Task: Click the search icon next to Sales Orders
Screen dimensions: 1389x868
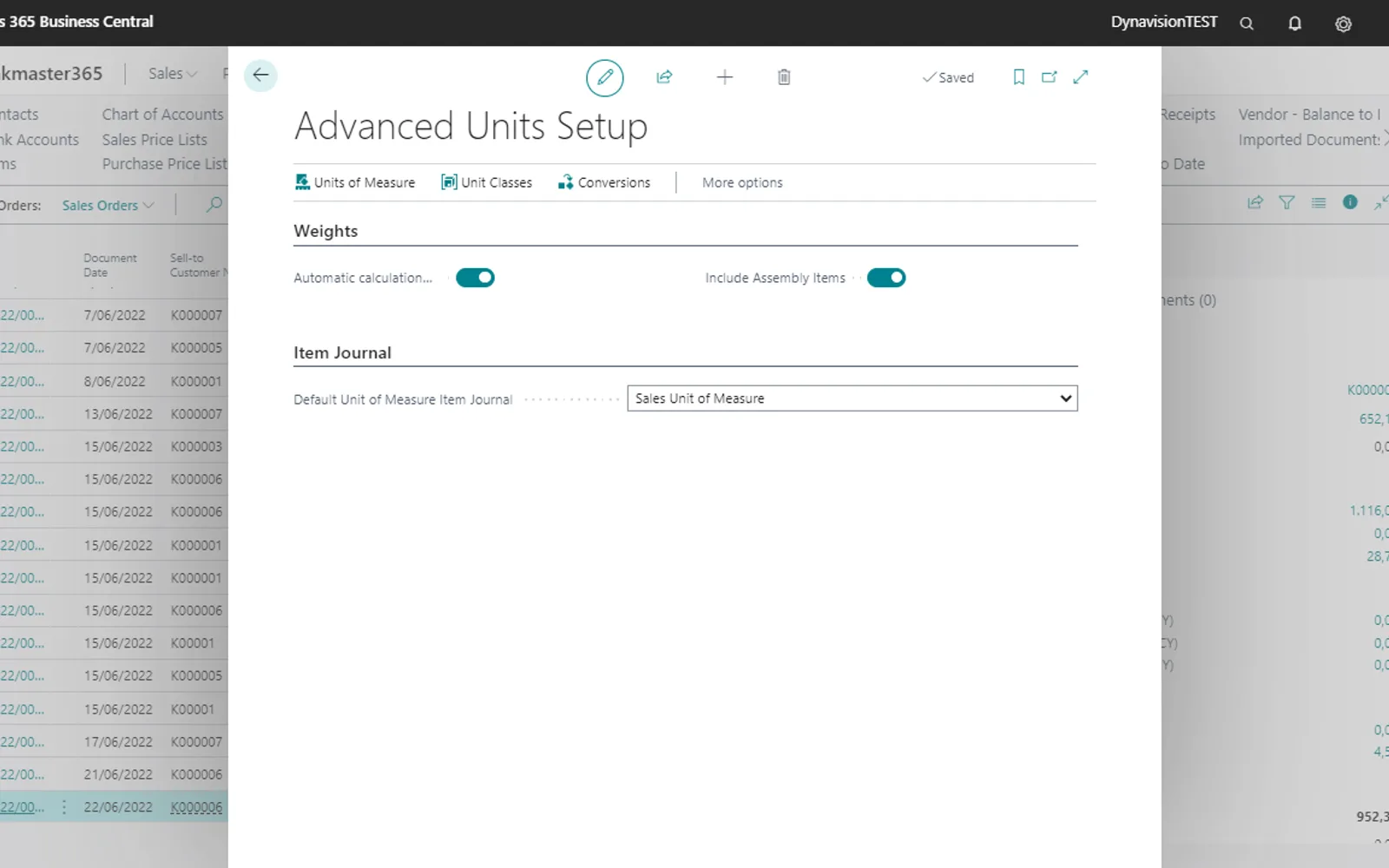Action: click(214, 205)
